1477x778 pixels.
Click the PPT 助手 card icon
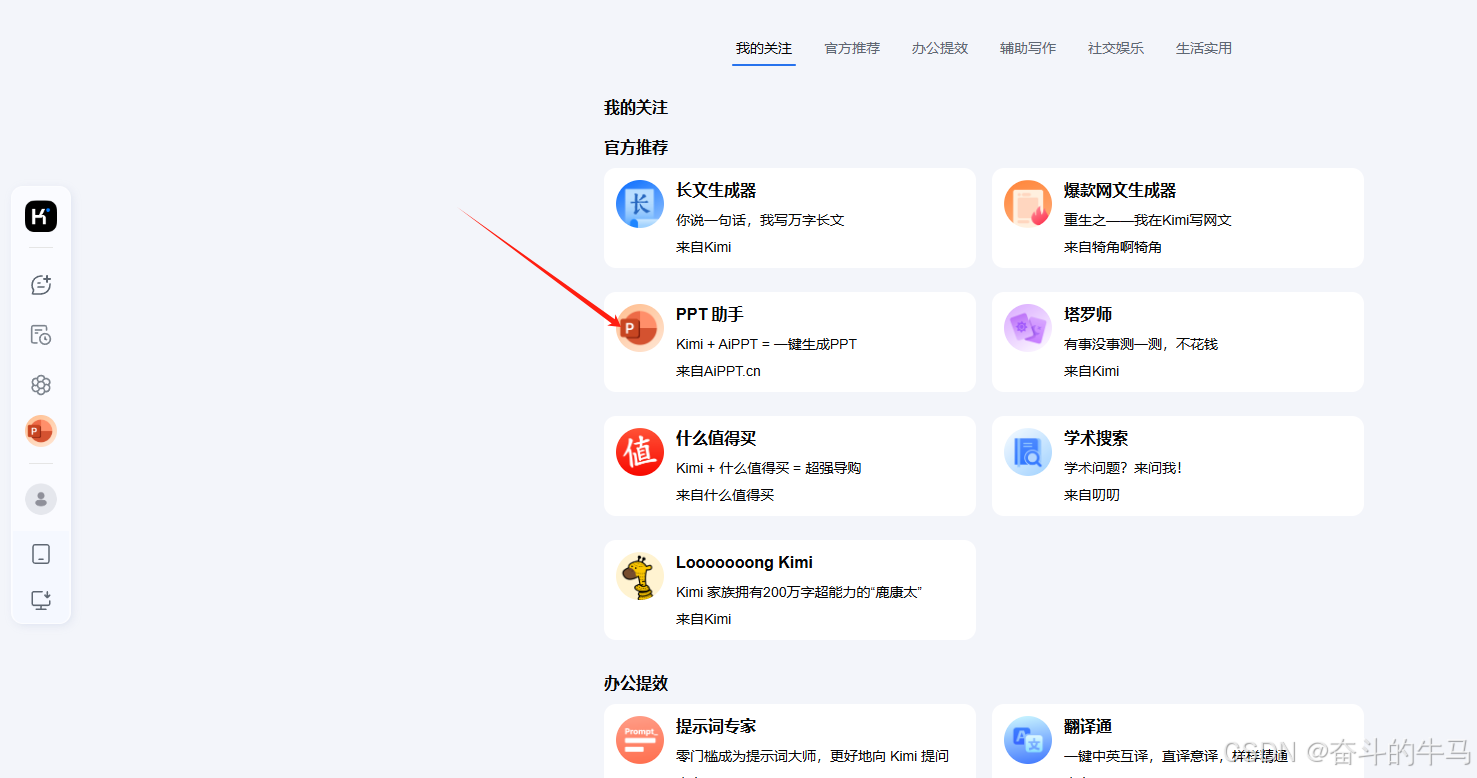coord(640,328)
